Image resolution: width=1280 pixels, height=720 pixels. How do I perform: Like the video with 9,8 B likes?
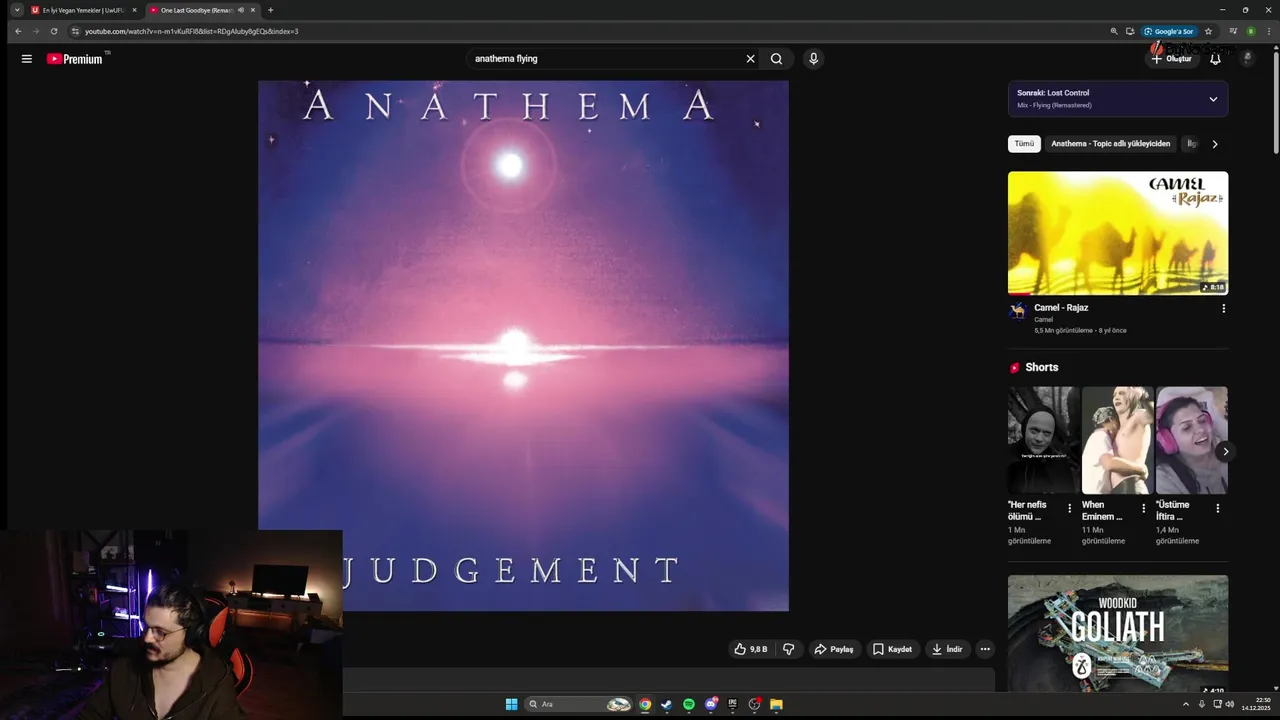[x=751, y=649]
